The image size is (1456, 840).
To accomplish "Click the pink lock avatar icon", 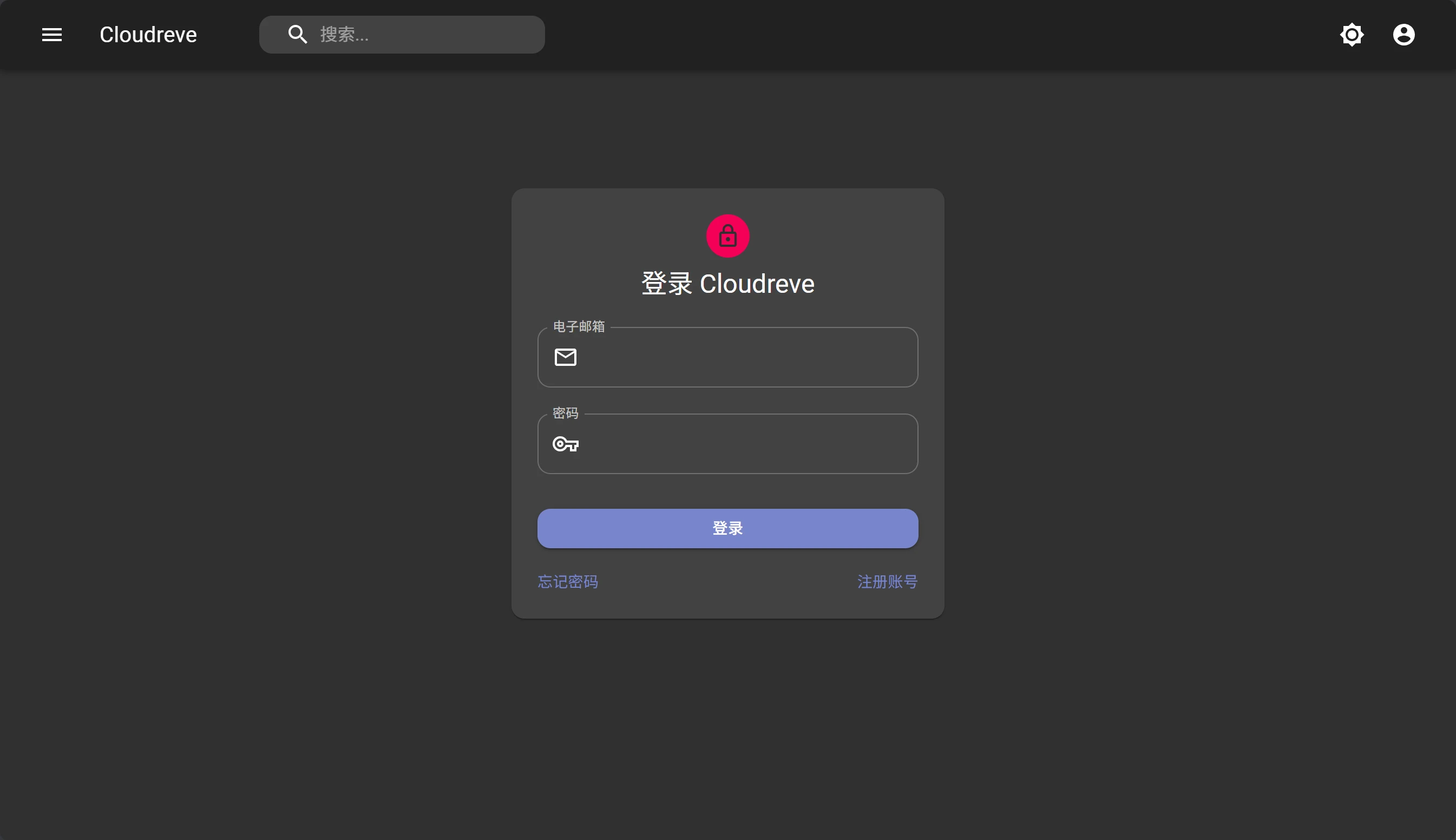I will [x=727, y=236].
